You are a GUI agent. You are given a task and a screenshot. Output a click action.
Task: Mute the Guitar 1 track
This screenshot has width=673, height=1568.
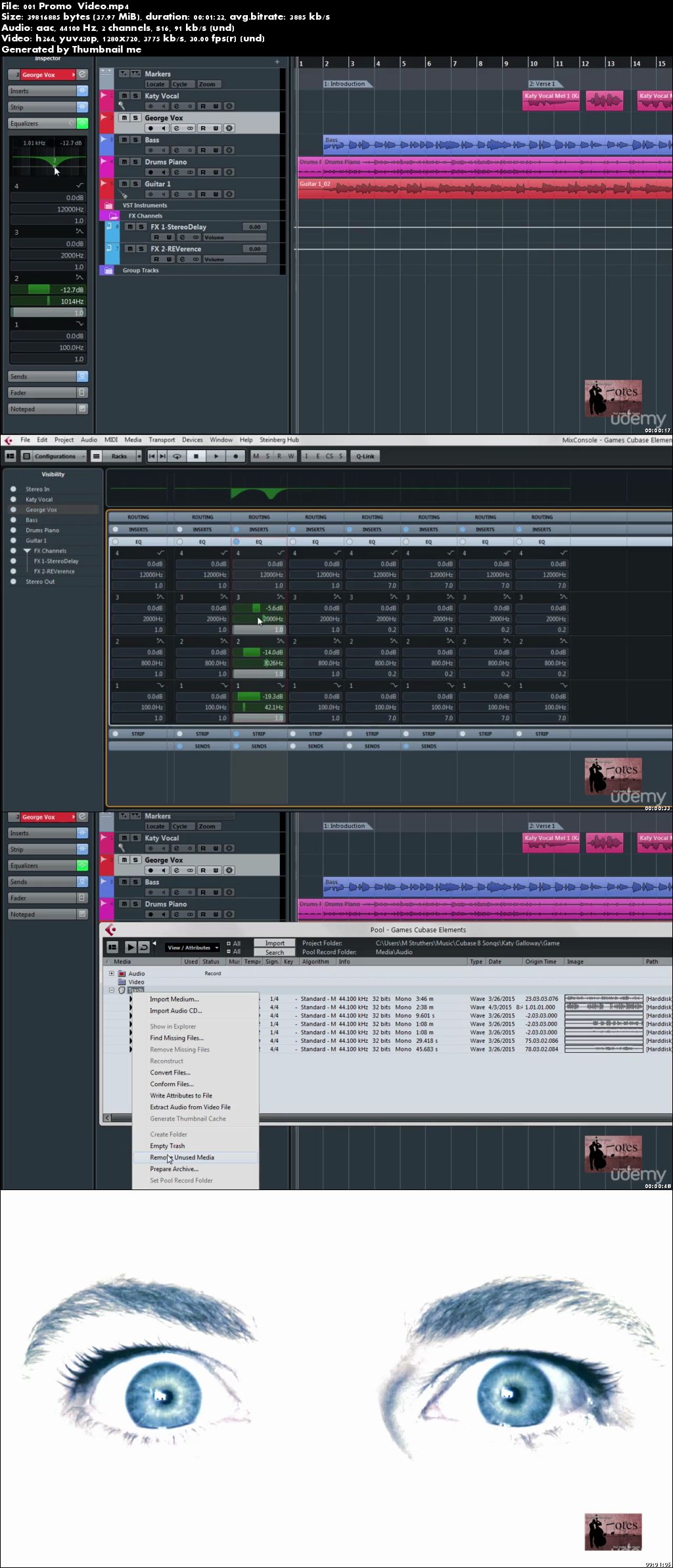pos(124,184)
